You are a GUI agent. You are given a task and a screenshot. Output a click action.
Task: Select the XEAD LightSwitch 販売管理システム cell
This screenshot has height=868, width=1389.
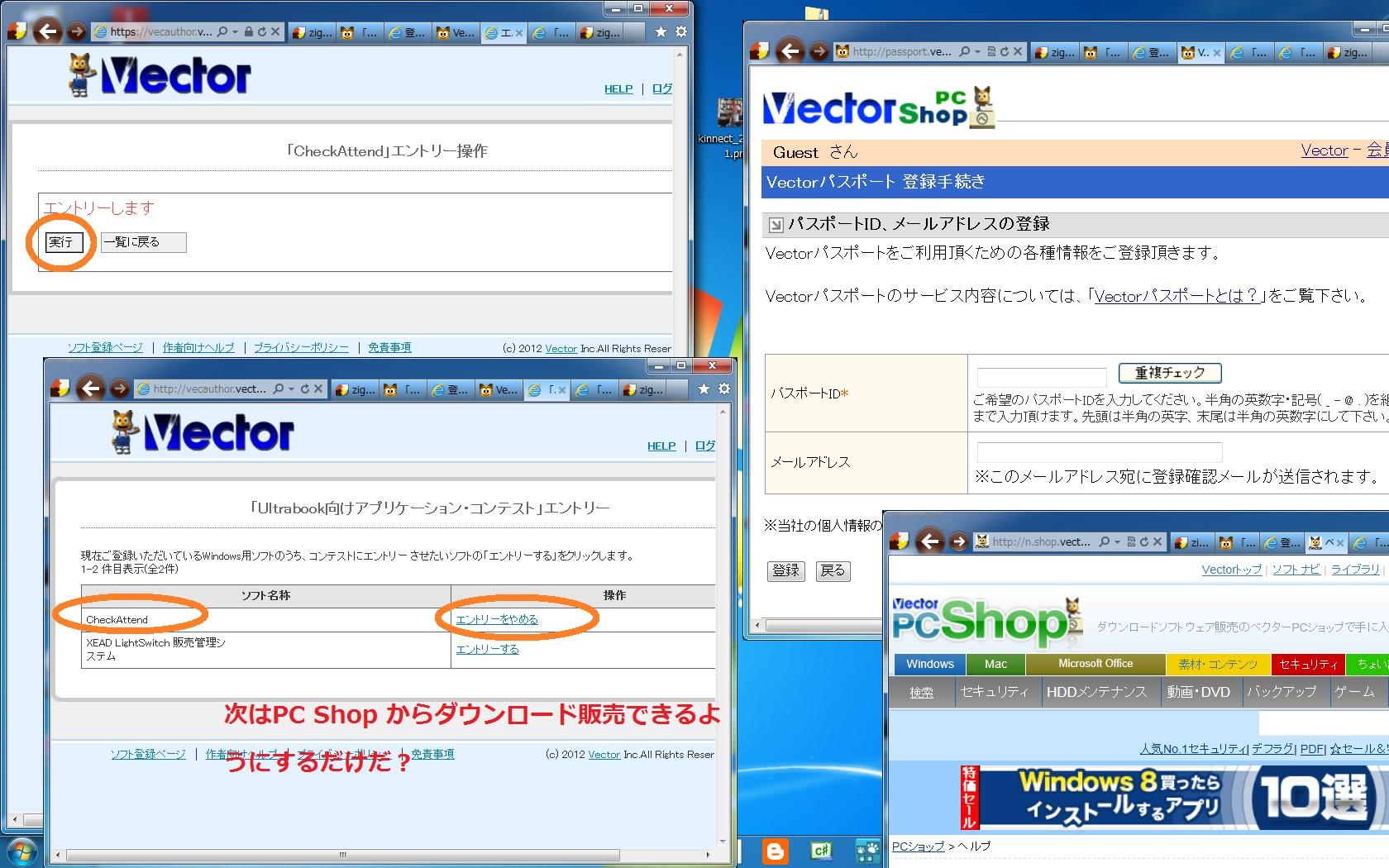(x=265, y=650)
